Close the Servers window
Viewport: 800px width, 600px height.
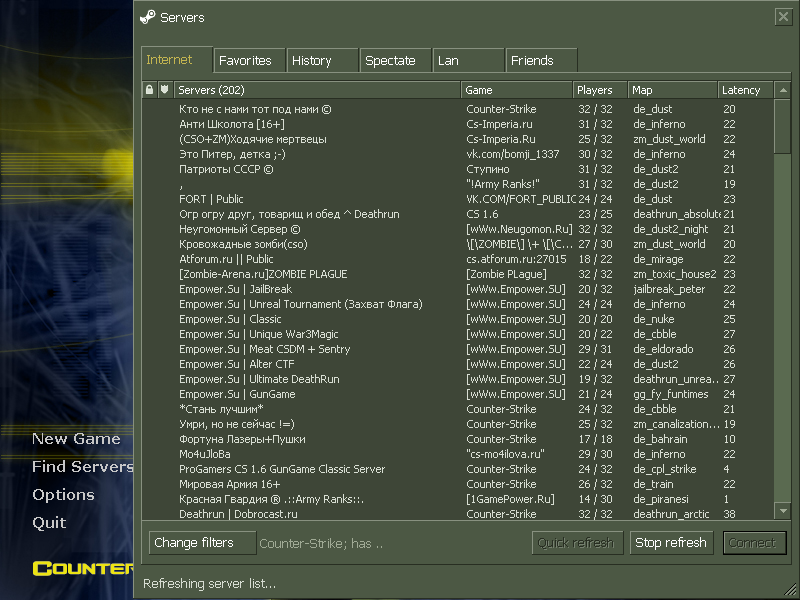783,17
